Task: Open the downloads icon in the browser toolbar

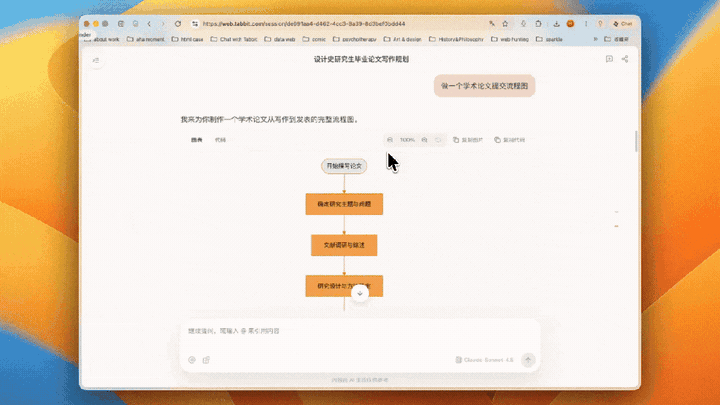Action: point(556,24)
